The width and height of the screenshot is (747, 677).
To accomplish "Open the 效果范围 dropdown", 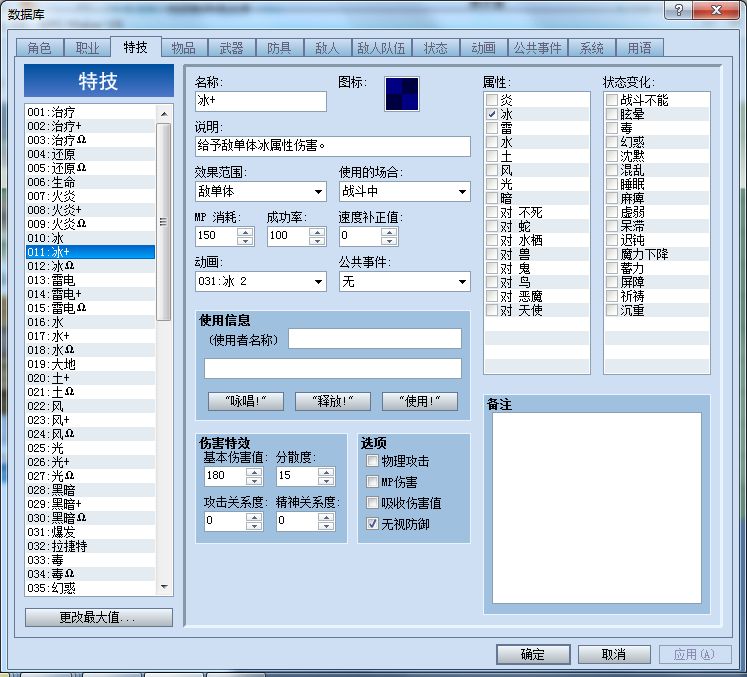I will pos(261,192).
